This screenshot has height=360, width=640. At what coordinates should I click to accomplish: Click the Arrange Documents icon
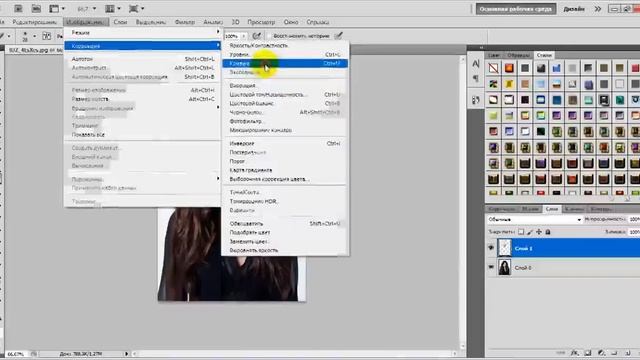[110, 8]
